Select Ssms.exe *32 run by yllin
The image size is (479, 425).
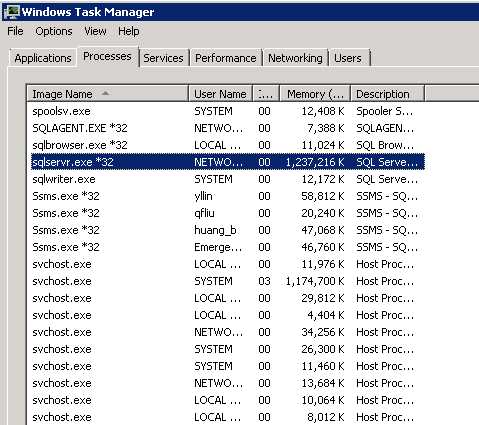[228, 196]
